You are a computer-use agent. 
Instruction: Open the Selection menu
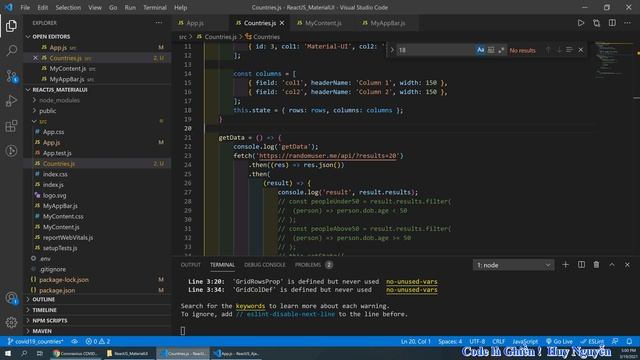[68, 7]
